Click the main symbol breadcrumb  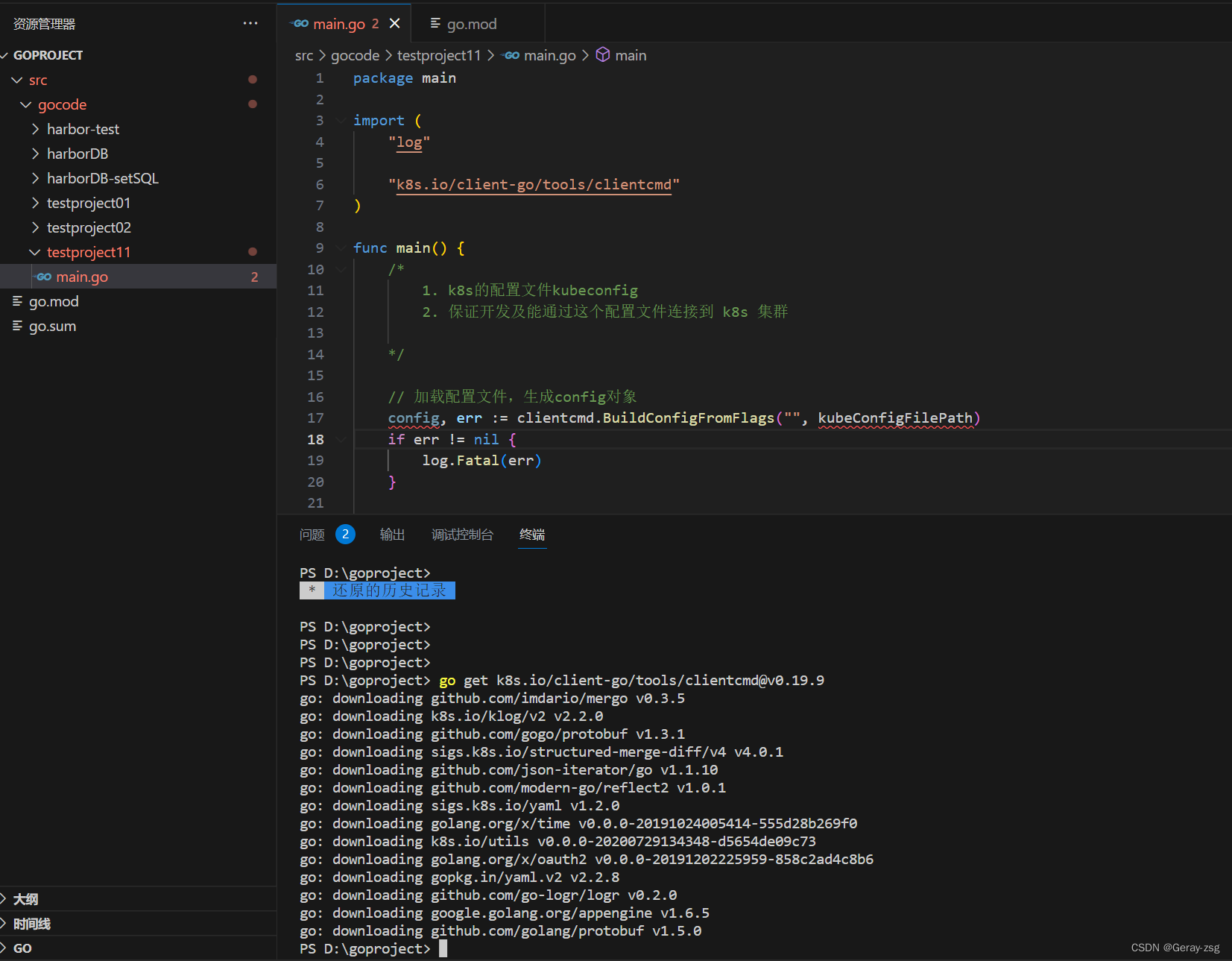pos(631,55)
